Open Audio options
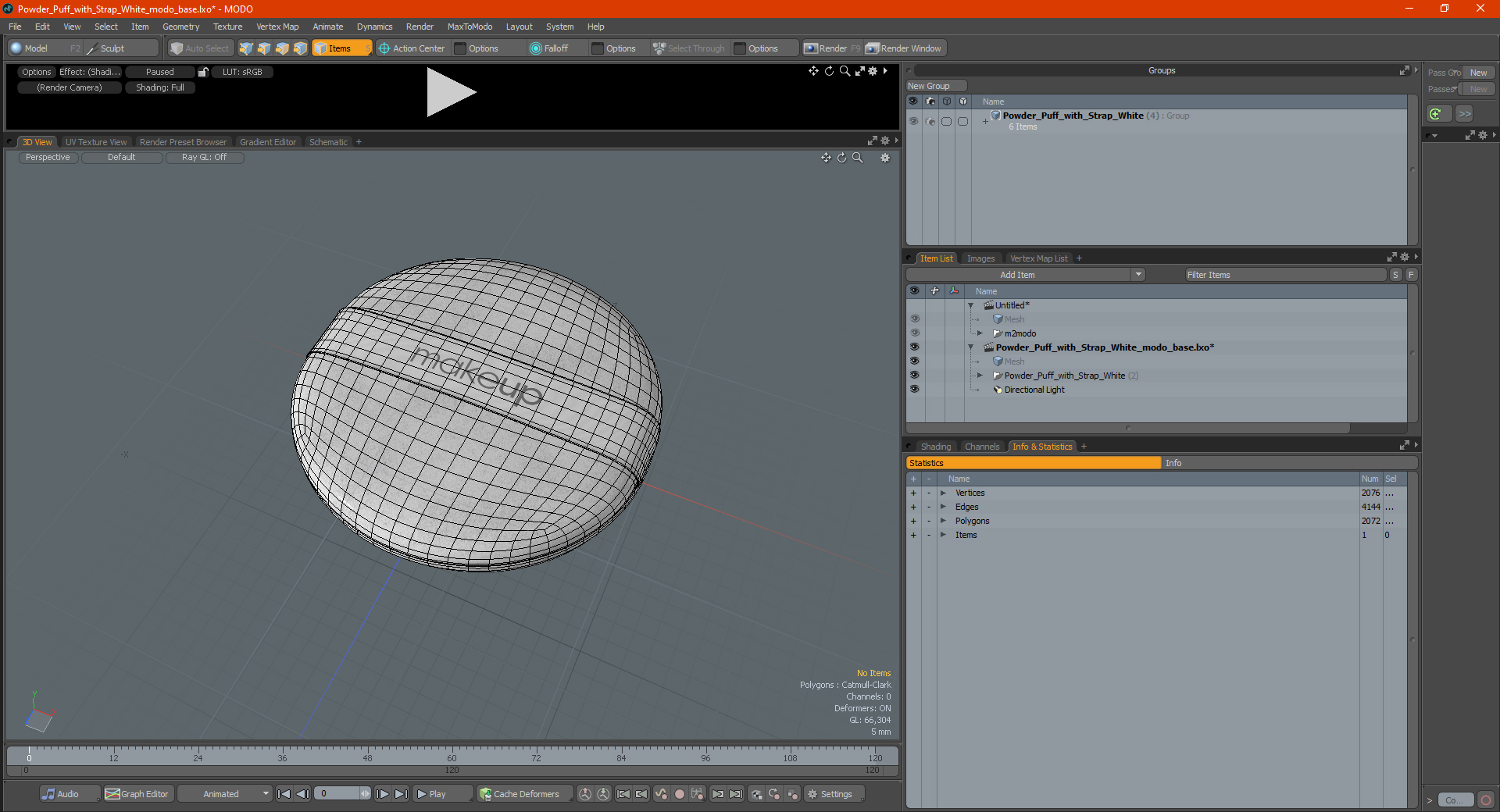 click(x=69, y=794)
